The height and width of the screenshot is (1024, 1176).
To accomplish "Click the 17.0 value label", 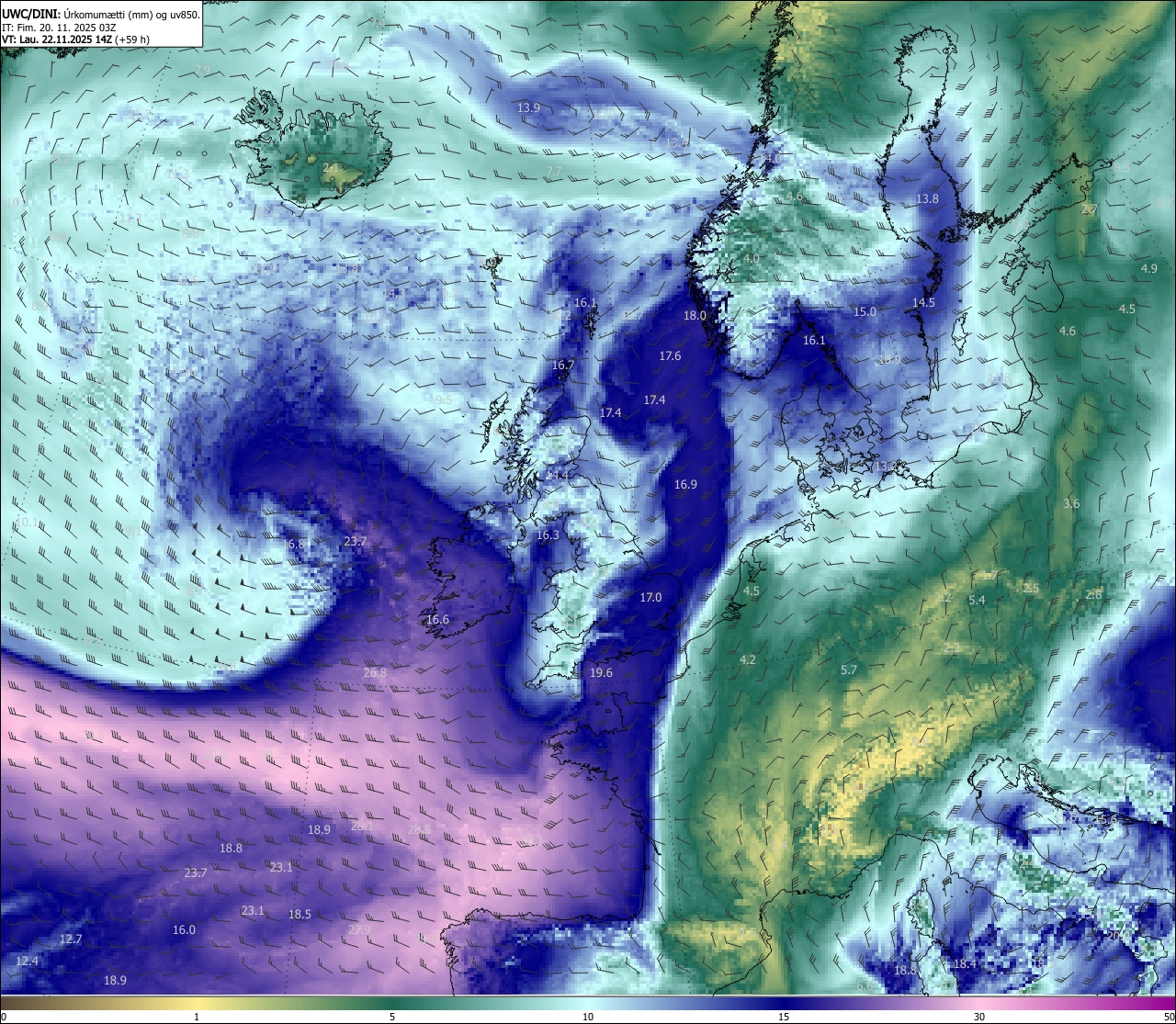I will point(650,597).
